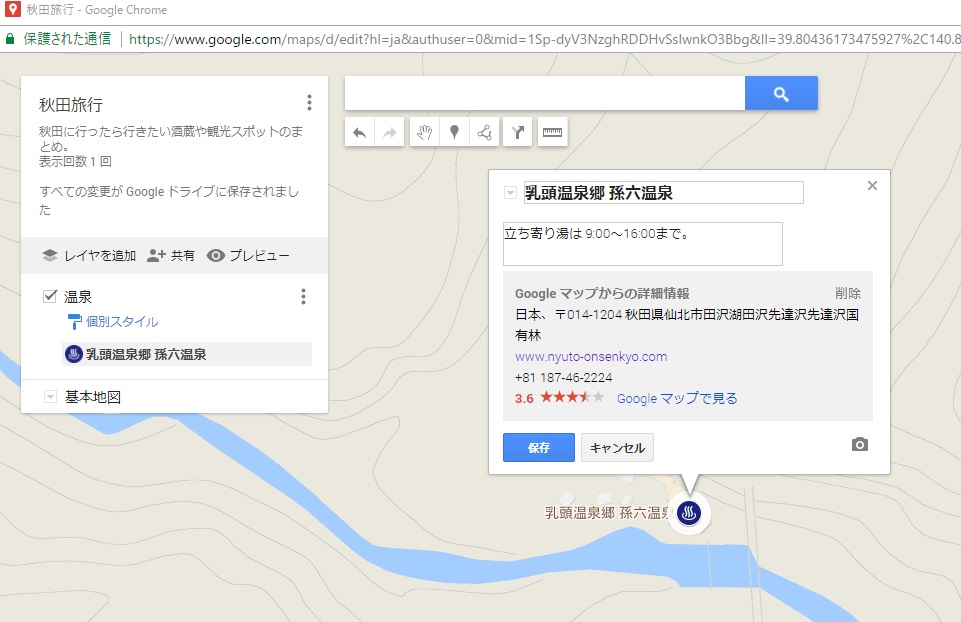Image resolution: width=961 pixels, height=622 pixels.
Task: Select 乳頭温泉郷 孫六温泉 in layer list
Action: (187, 354)
